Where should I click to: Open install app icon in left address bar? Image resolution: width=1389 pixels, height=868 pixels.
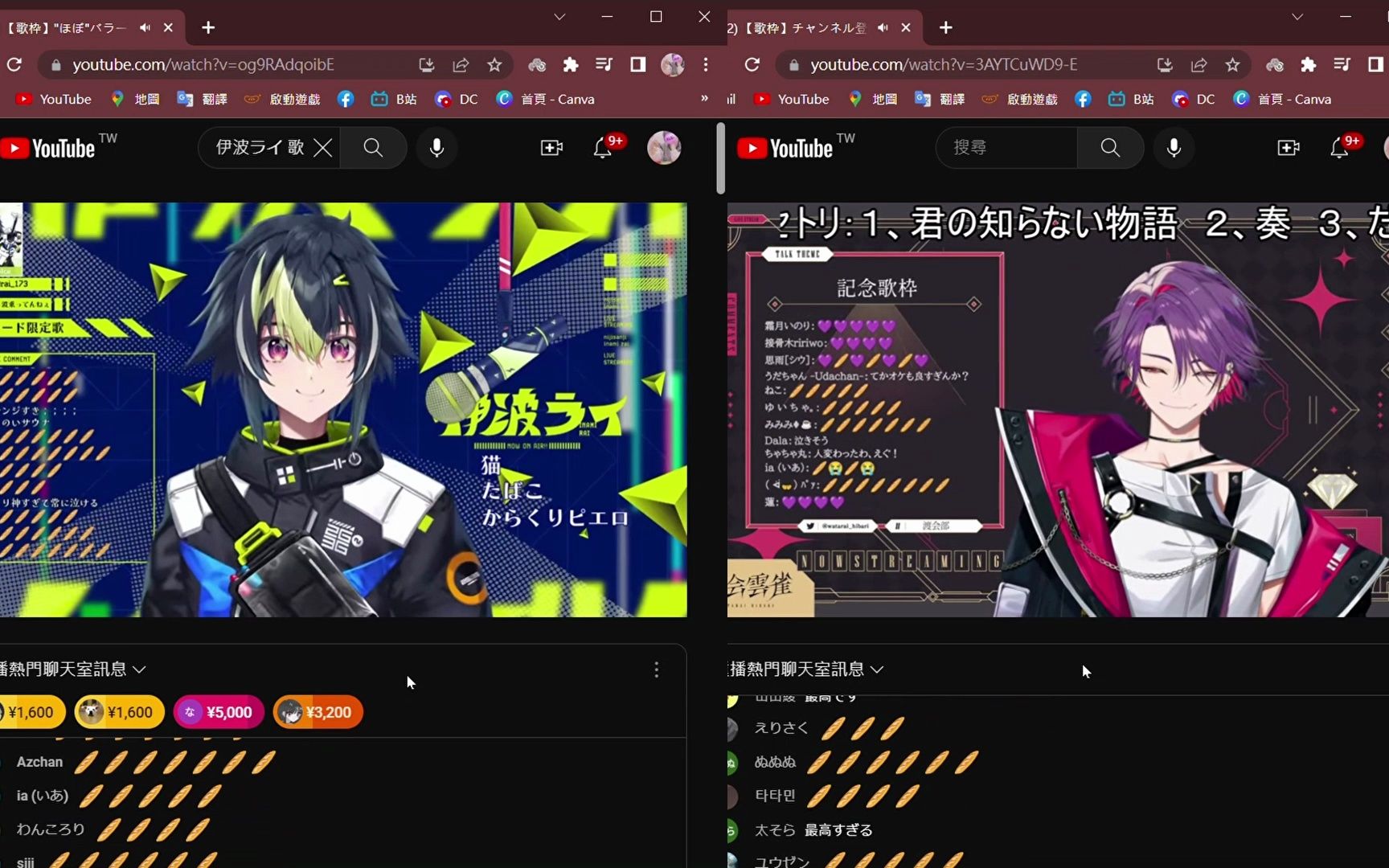(x=427, y=64)
